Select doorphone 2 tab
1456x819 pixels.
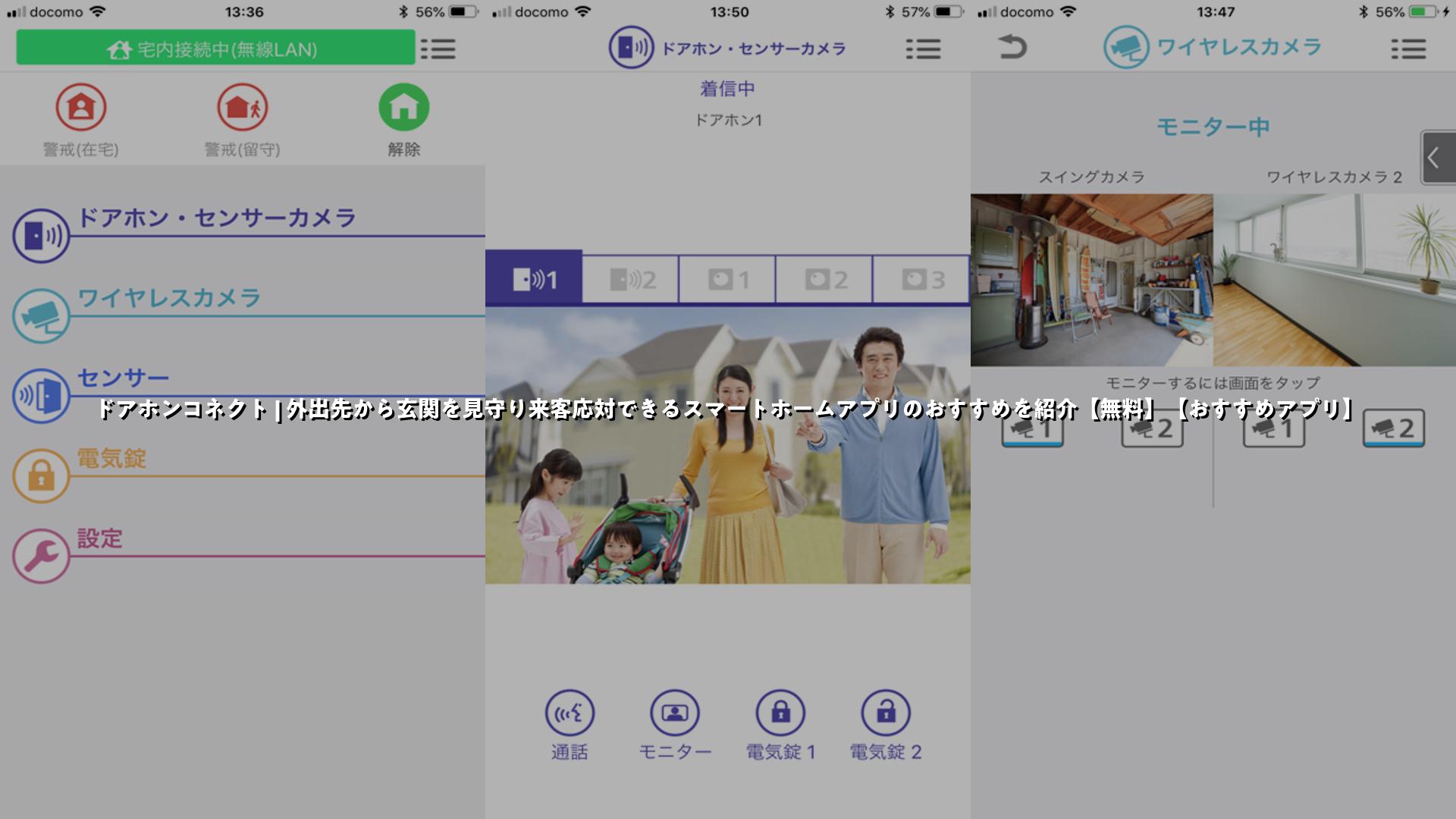coord(631,279)
